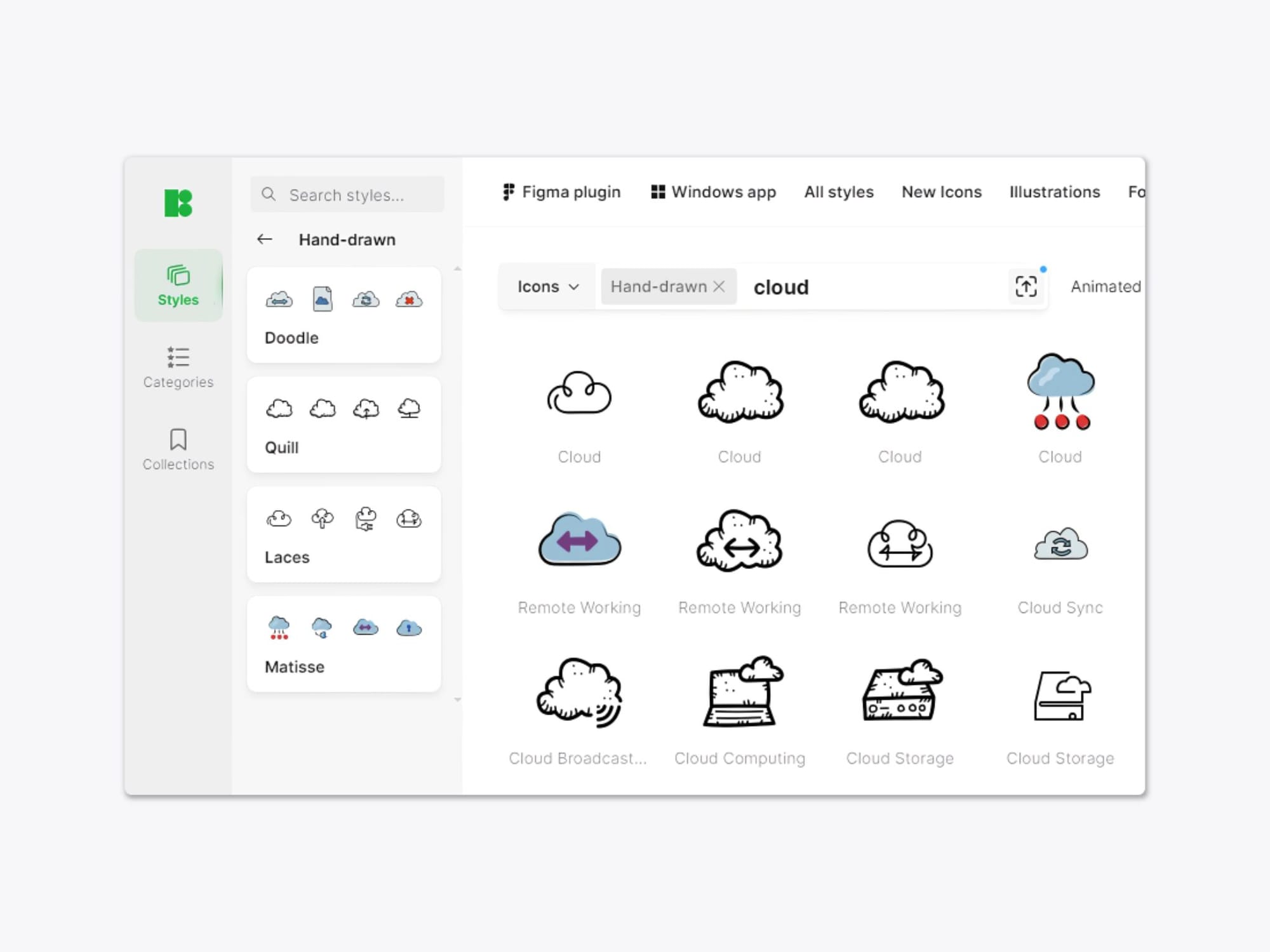Click the image upload search icon
This screenshot has height=952, width=1270.
point(1026,286)
